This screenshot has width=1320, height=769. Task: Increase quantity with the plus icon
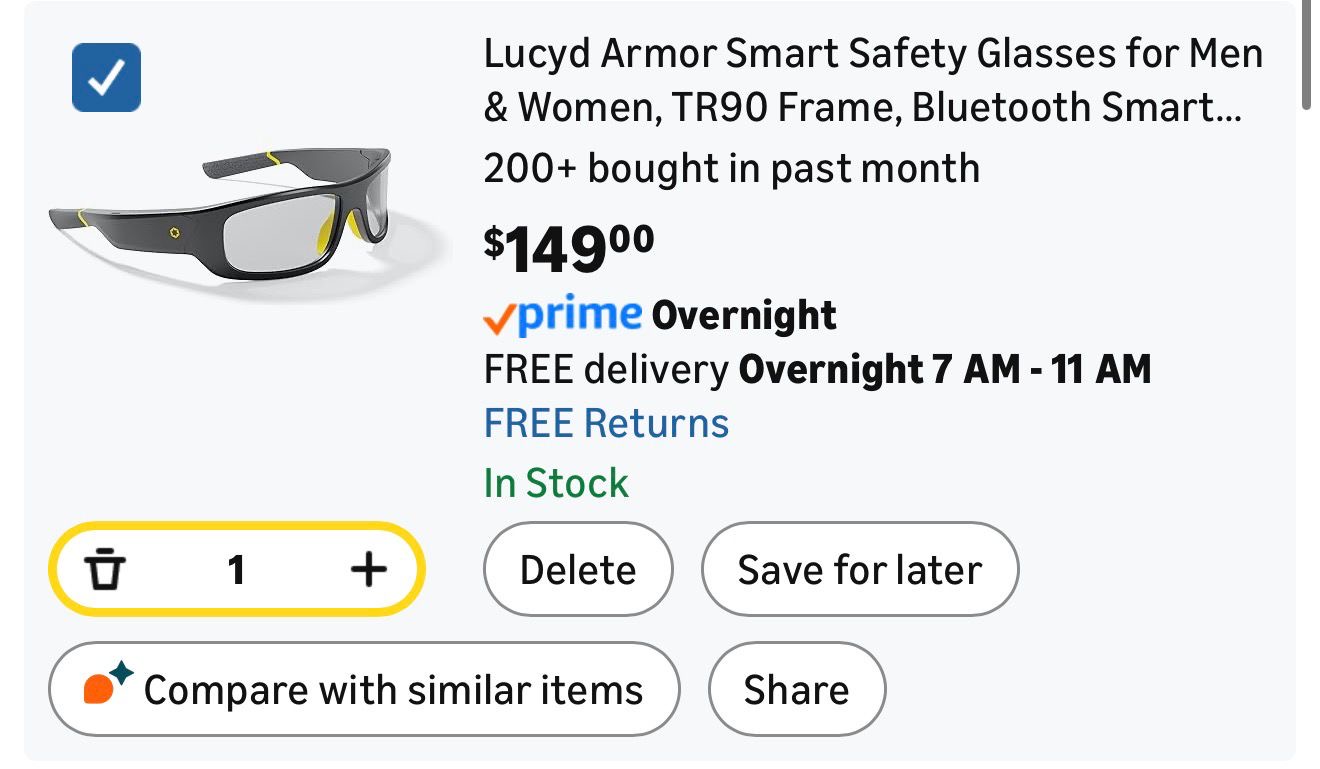point(369,570)
